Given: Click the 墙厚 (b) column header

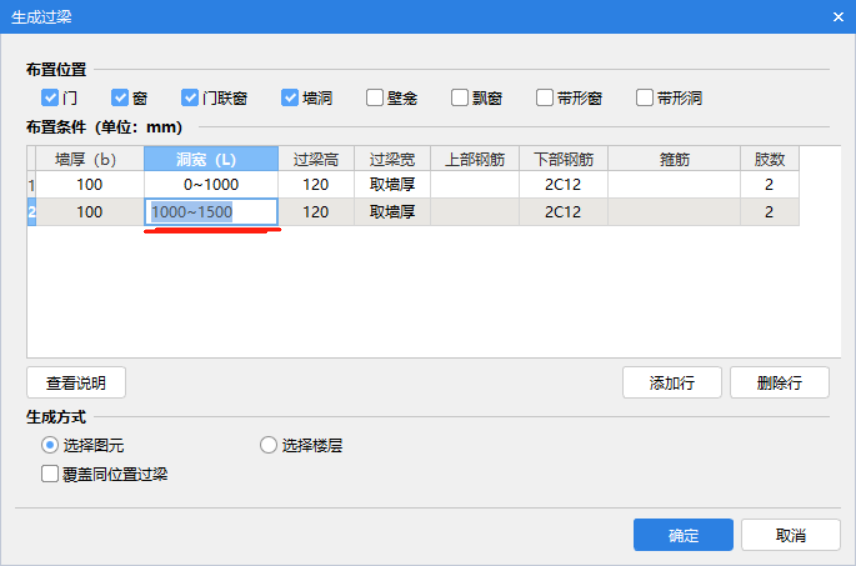Looking at the screenshot, I should pyautogui.click(x=90, y=159).
